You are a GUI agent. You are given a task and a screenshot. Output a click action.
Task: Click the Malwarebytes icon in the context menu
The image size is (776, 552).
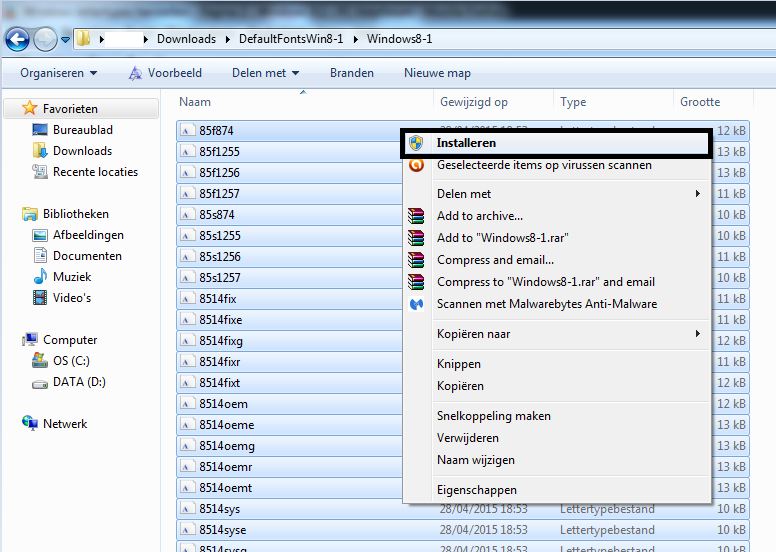point(417,304)
